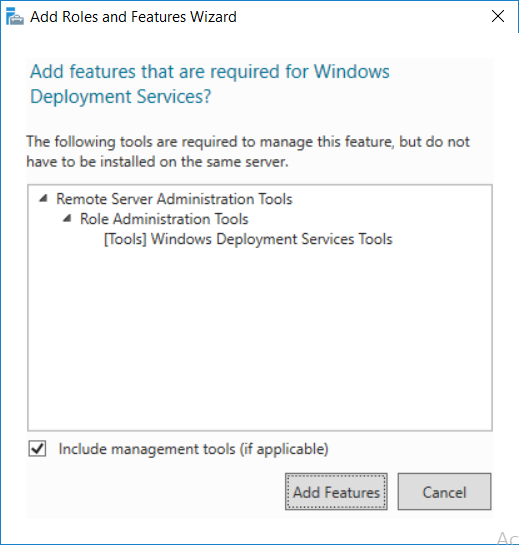
Task: Click the Add Roles and Features Wizard title
Action: click(133, 17)
